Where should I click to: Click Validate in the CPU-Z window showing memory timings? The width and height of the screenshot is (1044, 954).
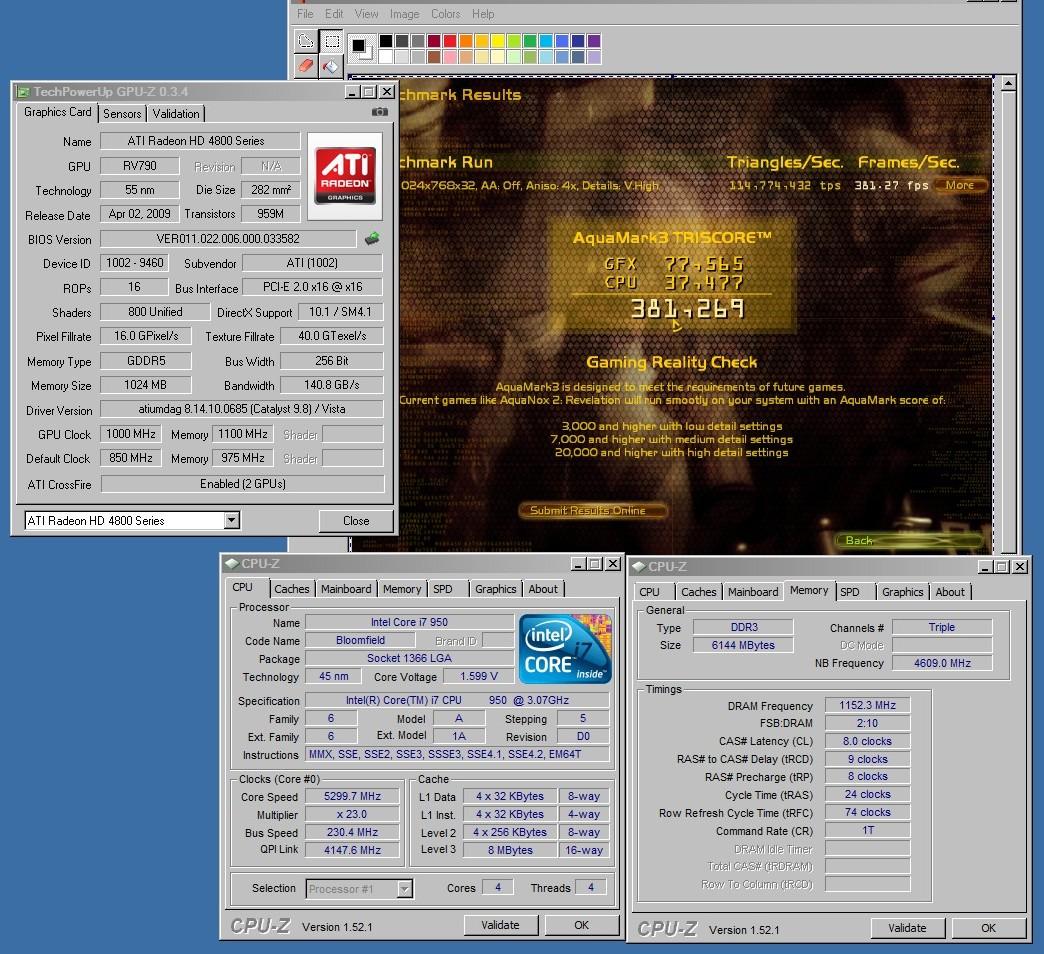(907, 928)
